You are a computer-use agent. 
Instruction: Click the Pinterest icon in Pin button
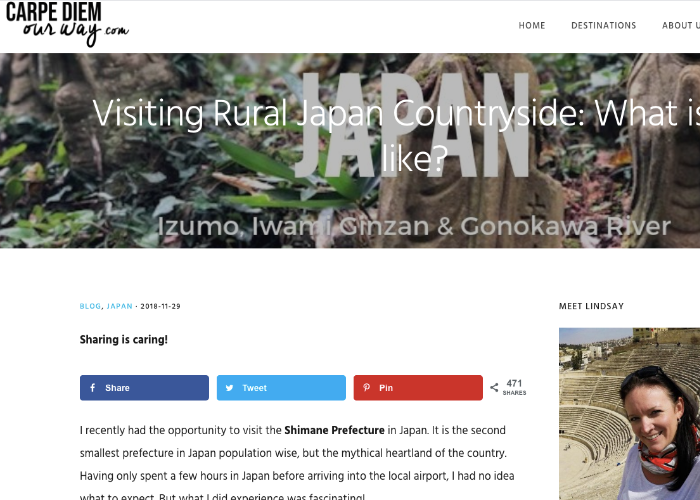367,388
